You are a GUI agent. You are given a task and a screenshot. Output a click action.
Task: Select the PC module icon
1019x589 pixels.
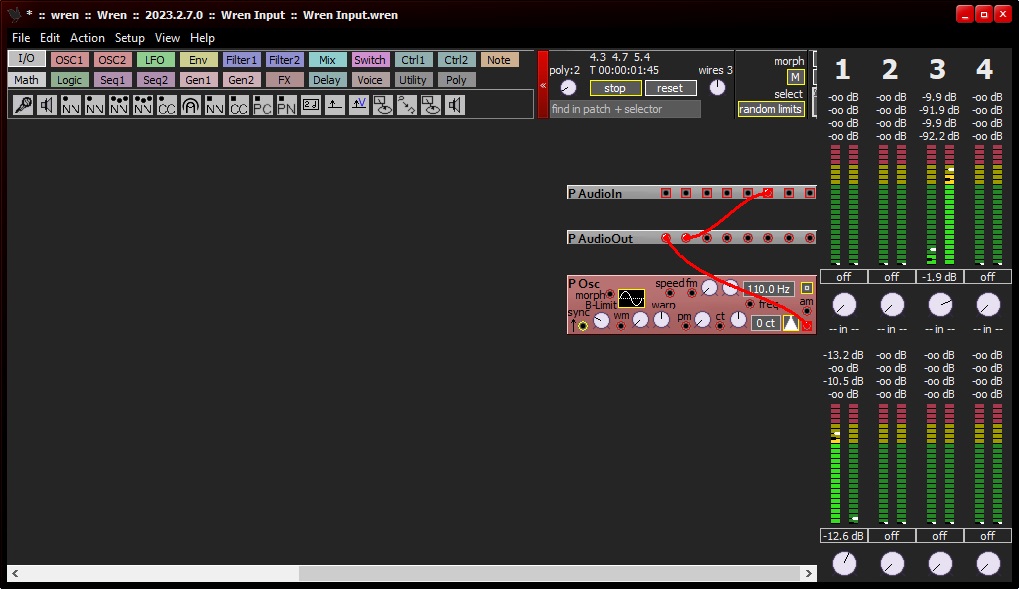click(x=263, y=105)
